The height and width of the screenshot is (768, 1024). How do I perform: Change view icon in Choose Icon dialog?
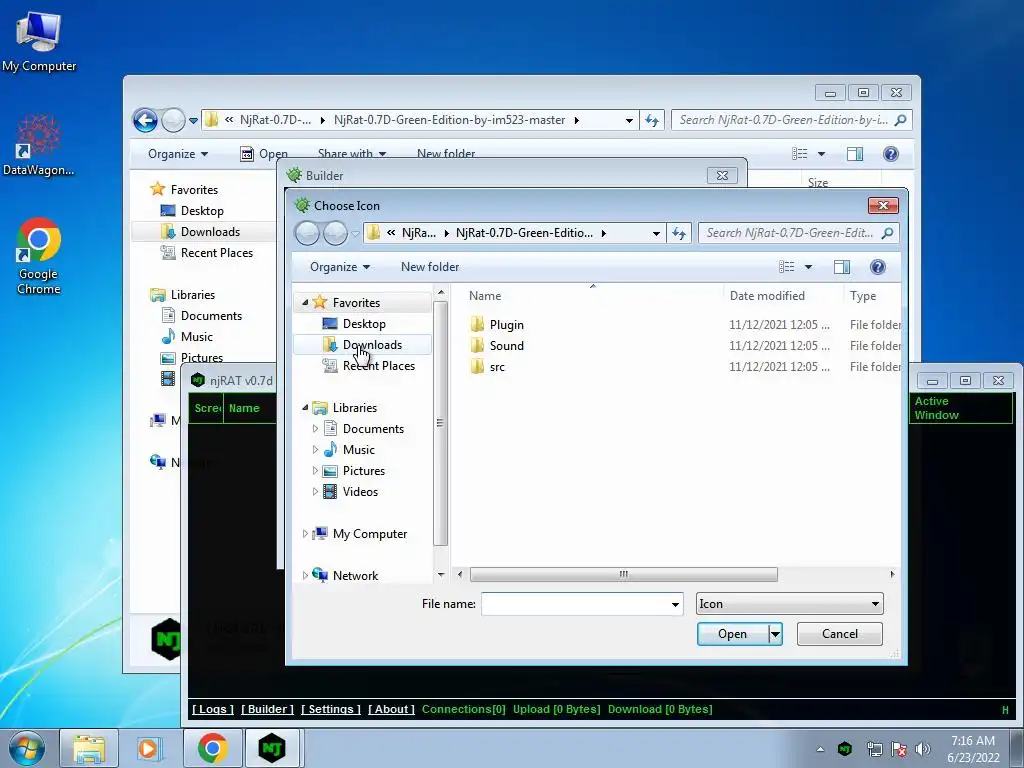click(786, 267)
